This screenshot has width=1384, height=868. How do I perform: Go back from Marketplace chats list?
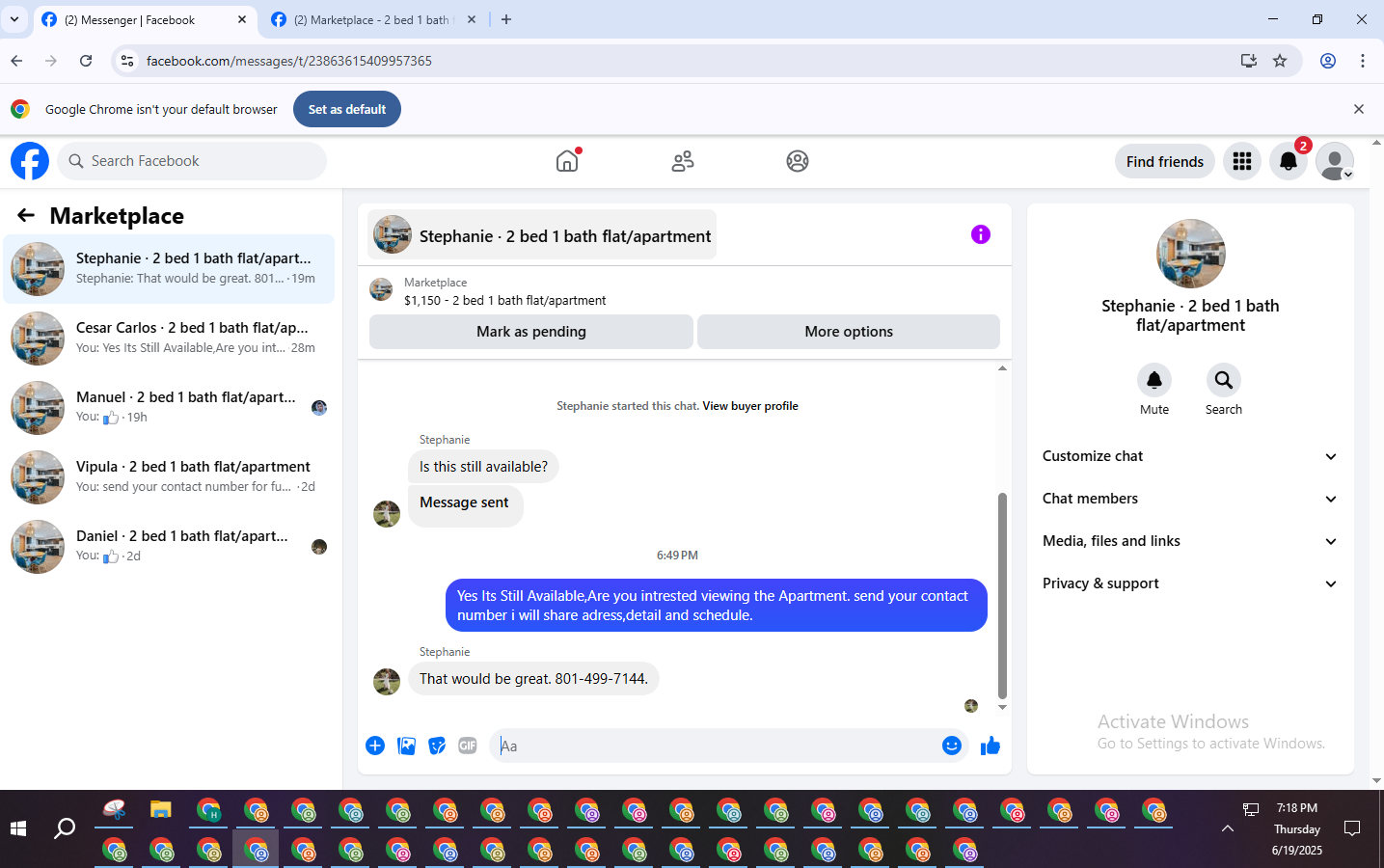[x=26, y=215]
